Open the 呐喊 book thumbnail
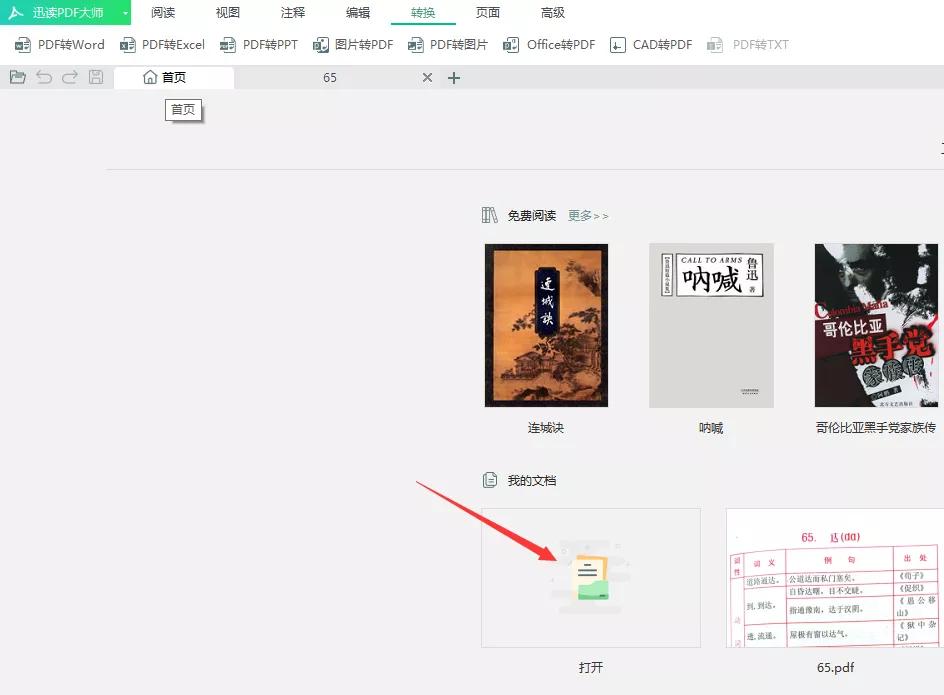The width and height of the screenshot is (944, 695). click(x=710, y=325)
